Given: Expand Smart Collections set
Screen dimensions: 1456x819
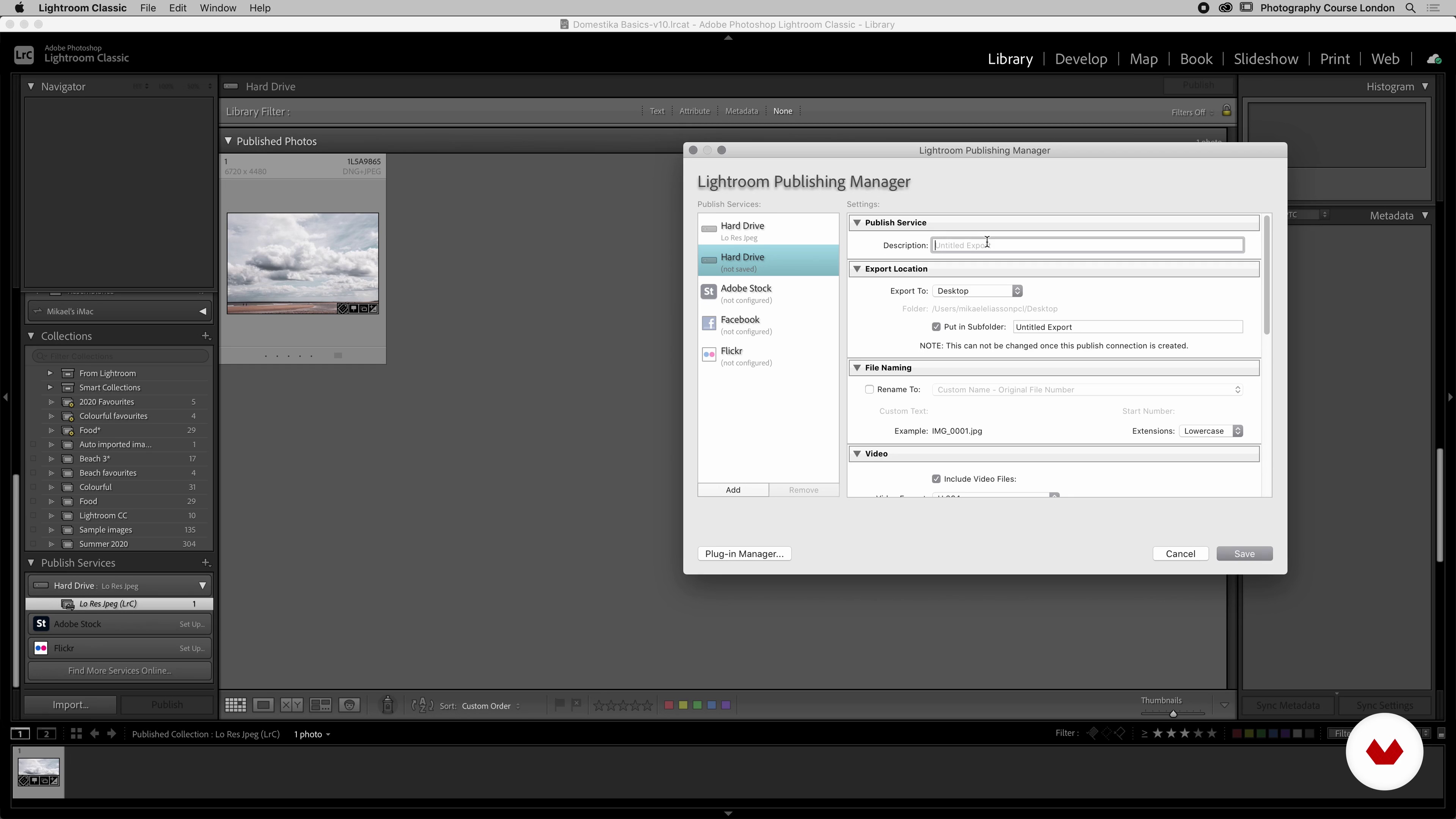Looking at the screenshot, I should click(x=50, y=387).
